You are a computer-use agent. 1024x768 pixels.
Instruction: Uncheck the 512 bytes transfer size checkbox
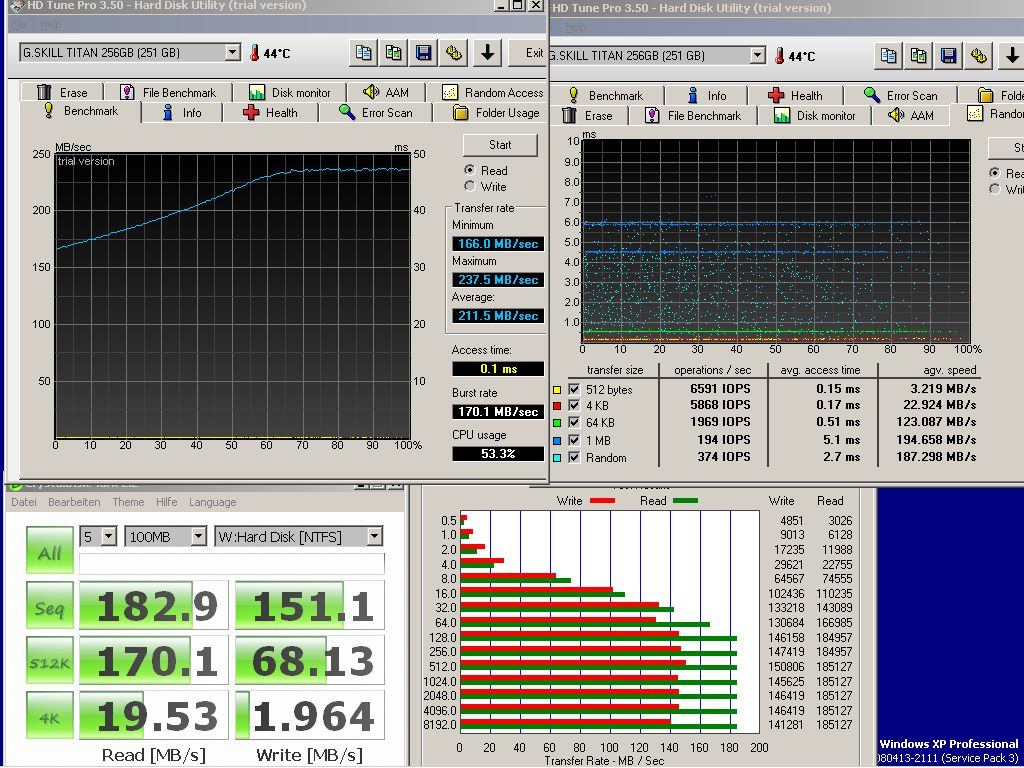click(x=574, y=389)
